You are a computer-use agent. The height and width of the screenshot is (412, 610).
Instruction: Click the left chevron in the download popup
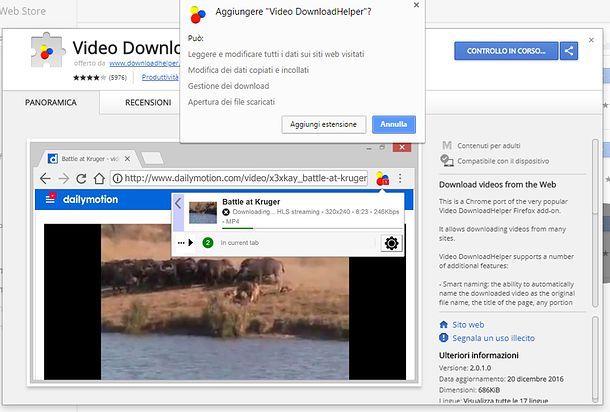(x=178, y=203)
